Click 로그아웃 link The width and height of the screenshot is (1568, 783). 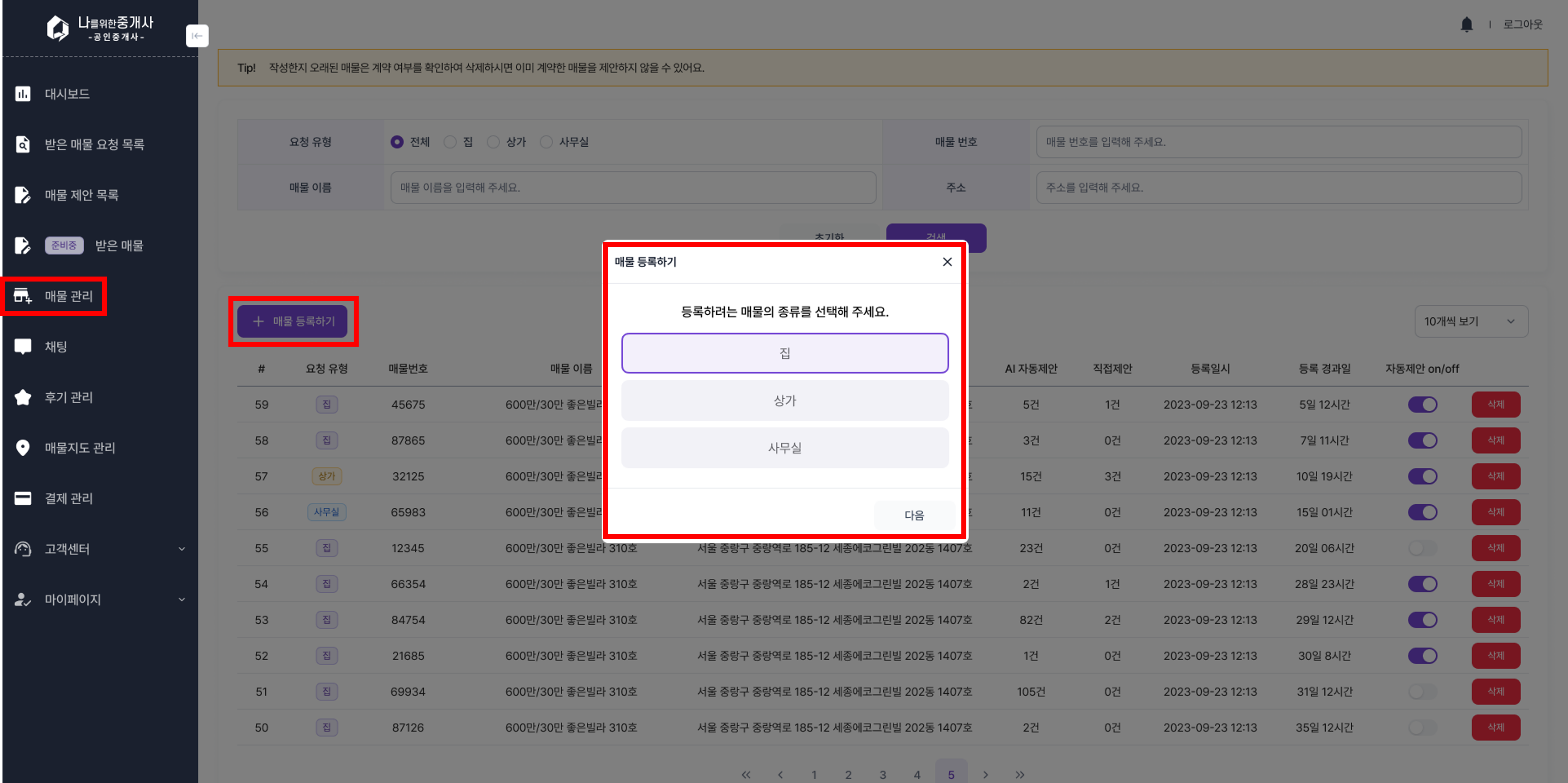1522,24
